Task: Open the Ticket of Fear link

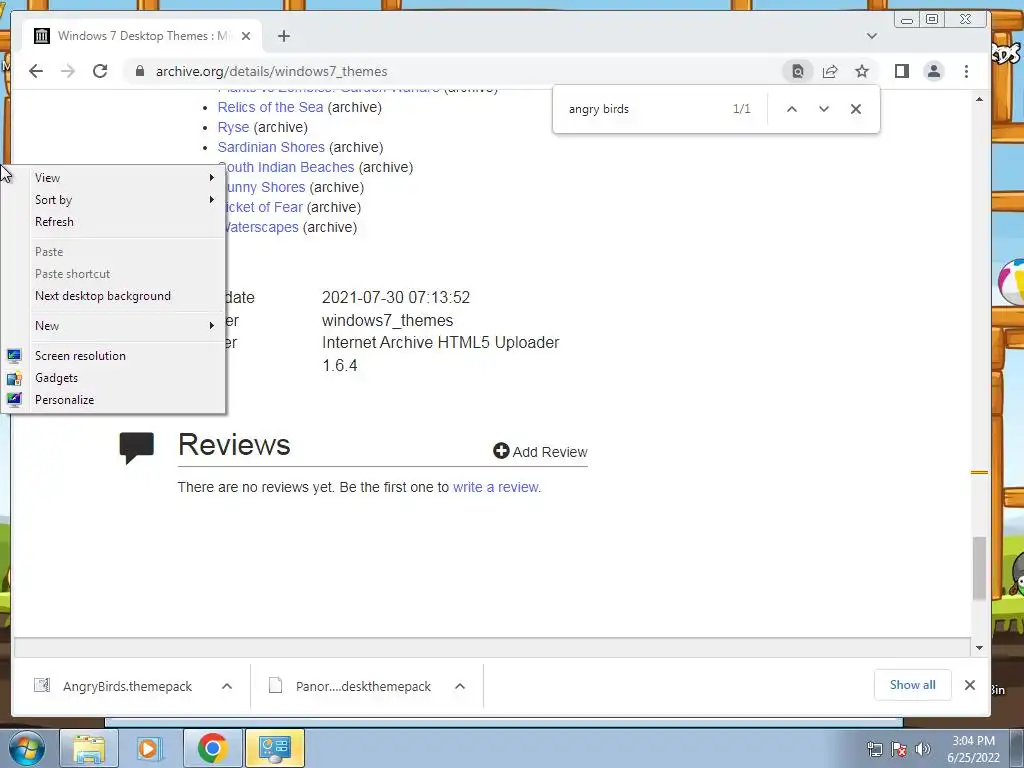Action: coord(264,207)
